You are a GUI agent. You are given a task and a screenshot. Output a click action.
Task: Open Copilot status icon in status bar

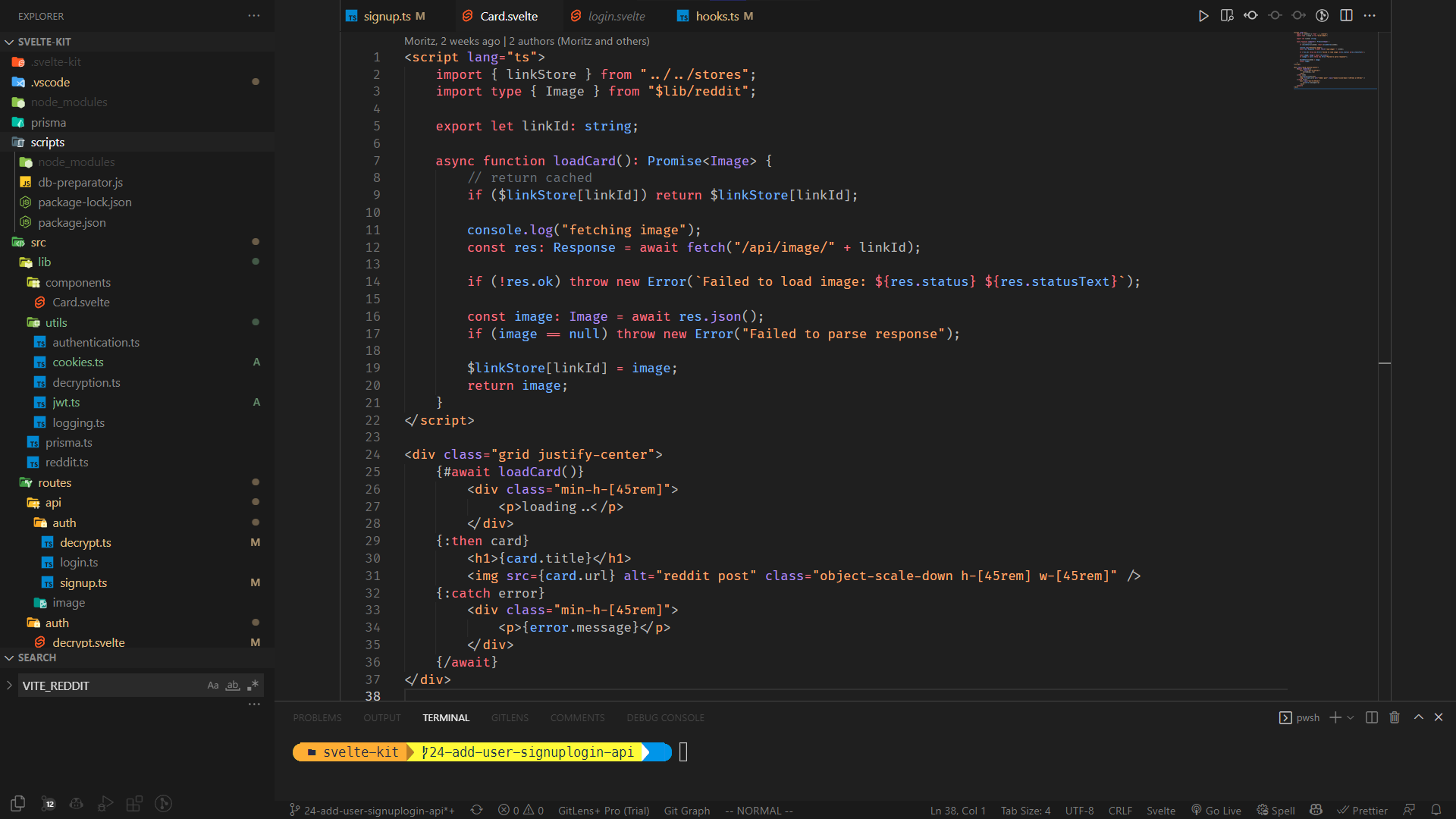pos(1316,810)
